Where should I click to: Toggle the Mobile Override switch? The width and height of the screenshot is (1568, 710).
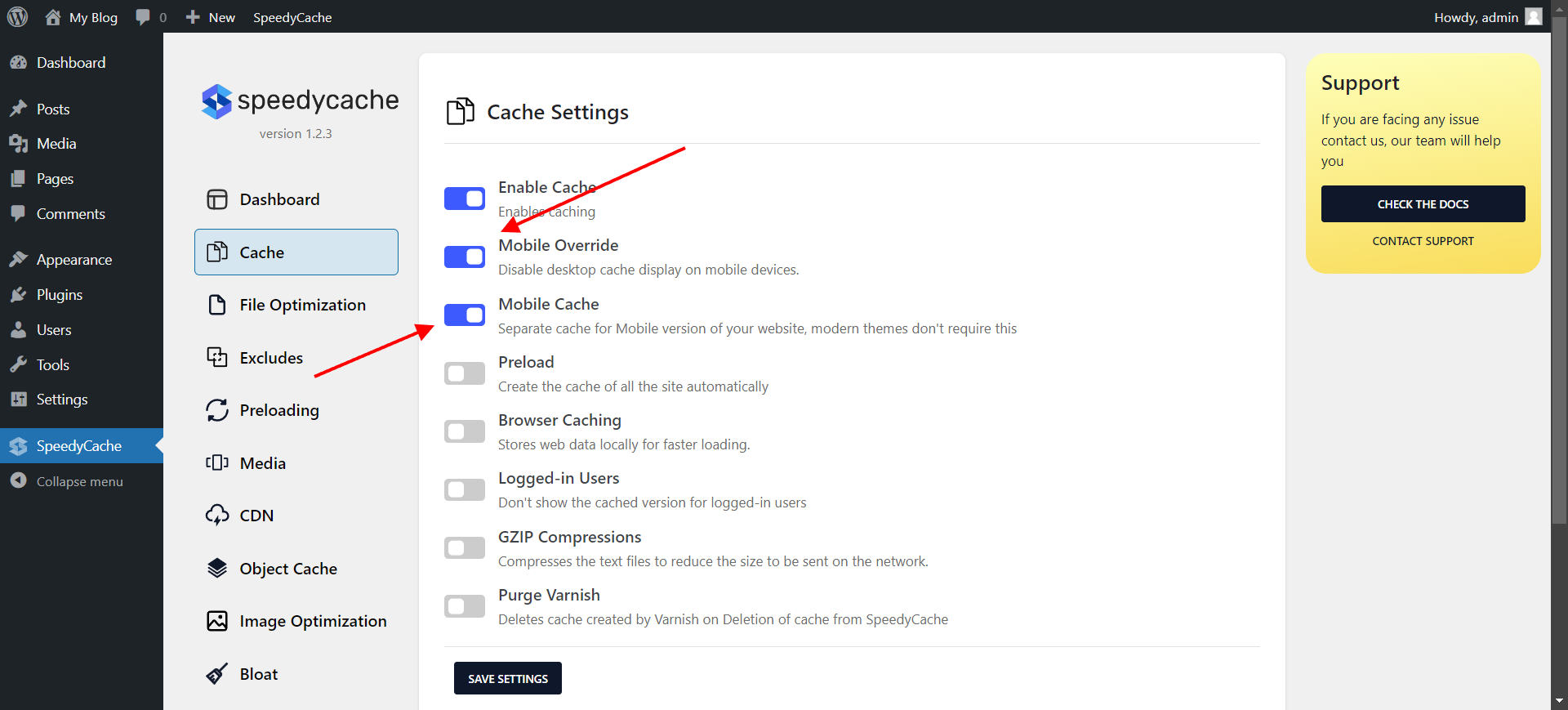465,257
